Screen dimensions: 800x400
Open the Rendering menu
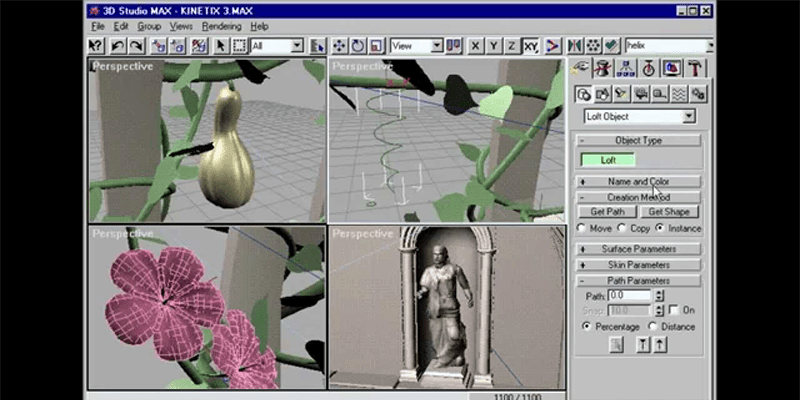[221, 27]
